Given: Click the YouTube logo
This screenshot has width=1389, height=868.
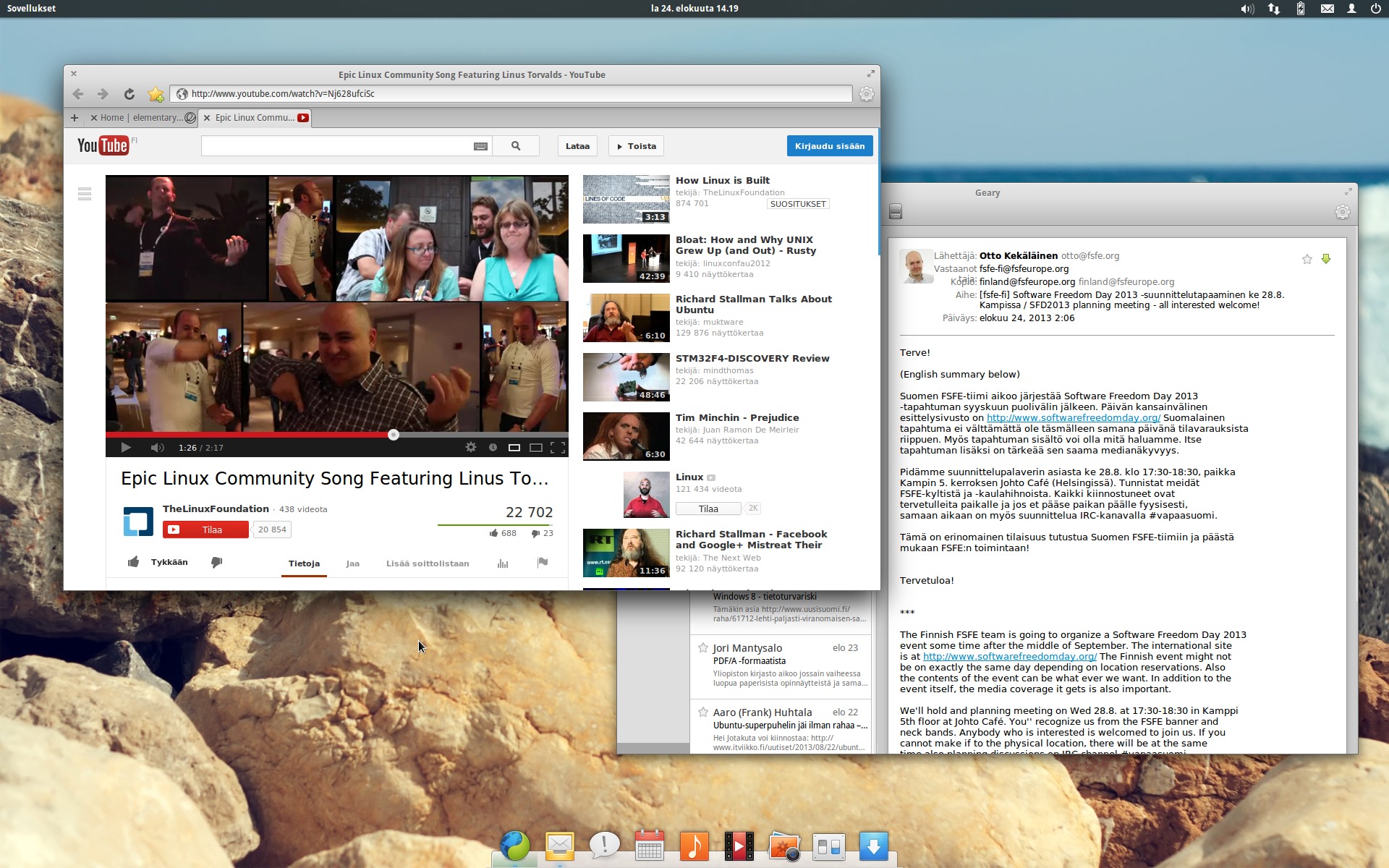Looking at the screenshot, I should coord(104,145).
